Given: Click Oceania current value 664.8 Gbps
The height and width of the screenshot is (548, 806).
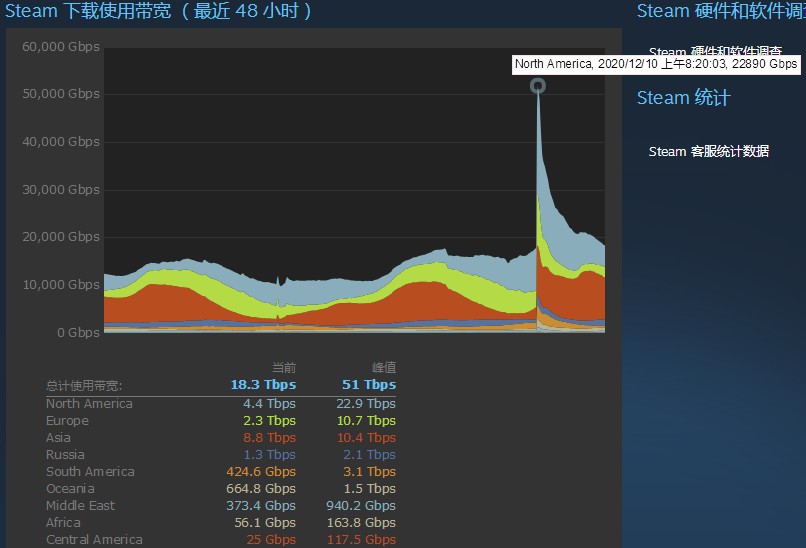Looking at the screenshot, I should click(x=261, y=488).
